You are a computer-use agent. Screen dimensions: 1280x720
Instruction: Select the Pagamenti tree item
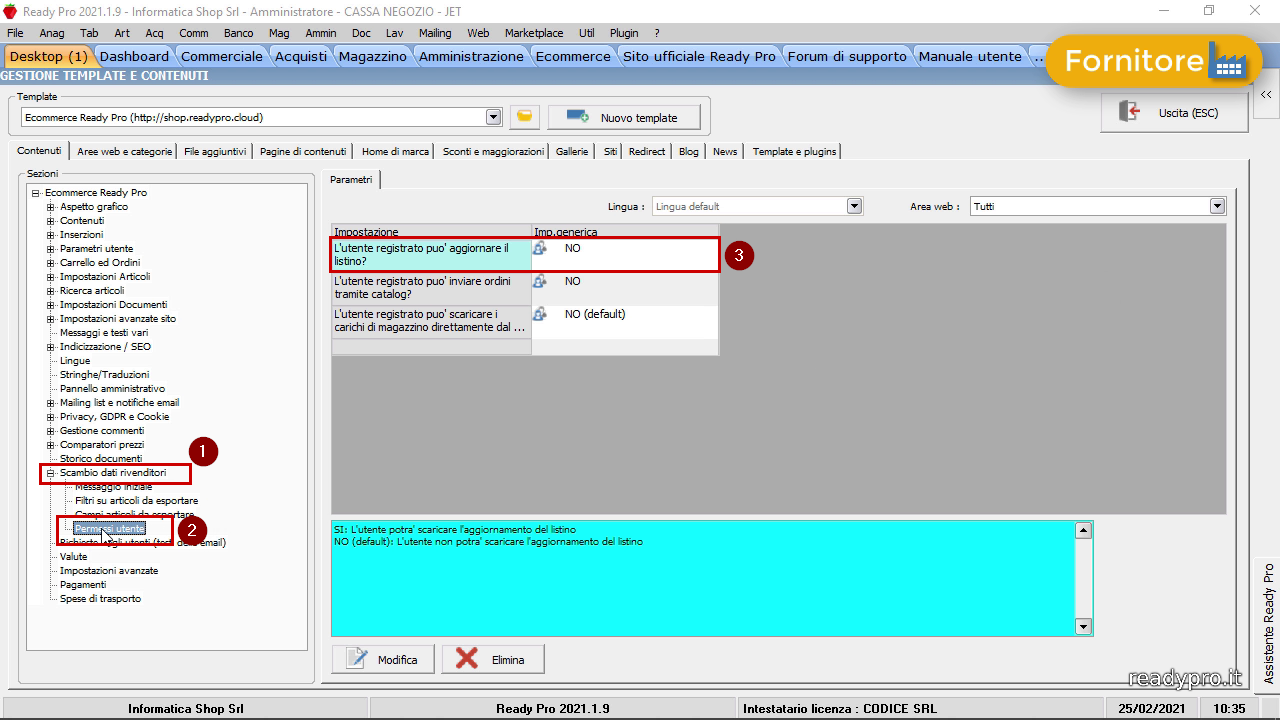[x=83, y=585]
